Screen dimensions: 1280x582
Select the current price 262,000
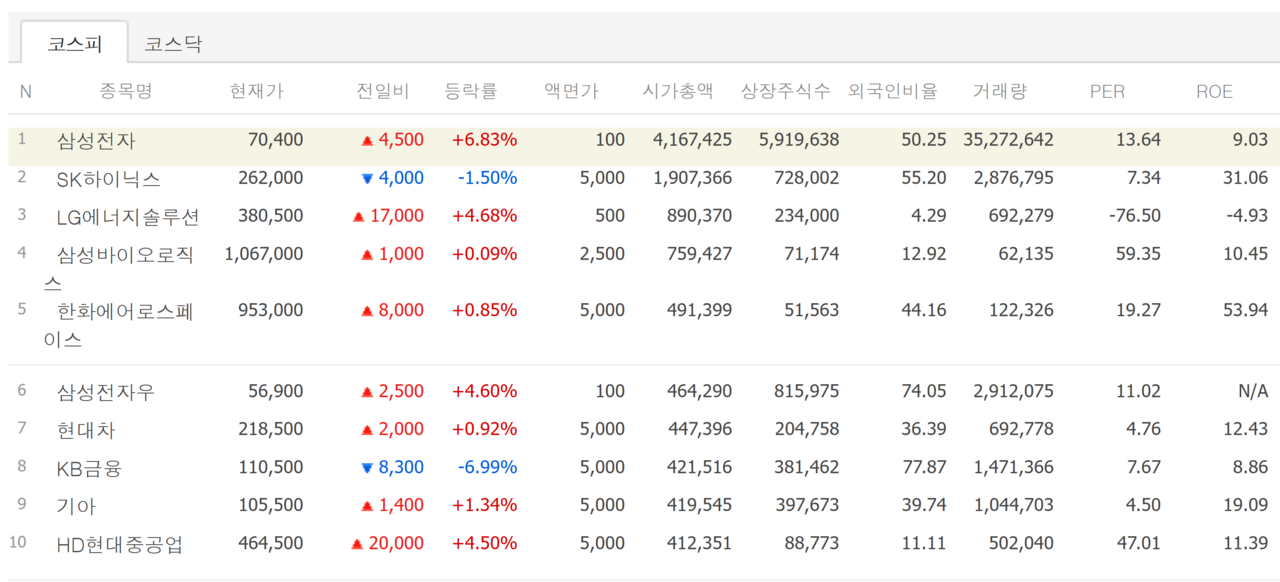(x=270, y=178)
